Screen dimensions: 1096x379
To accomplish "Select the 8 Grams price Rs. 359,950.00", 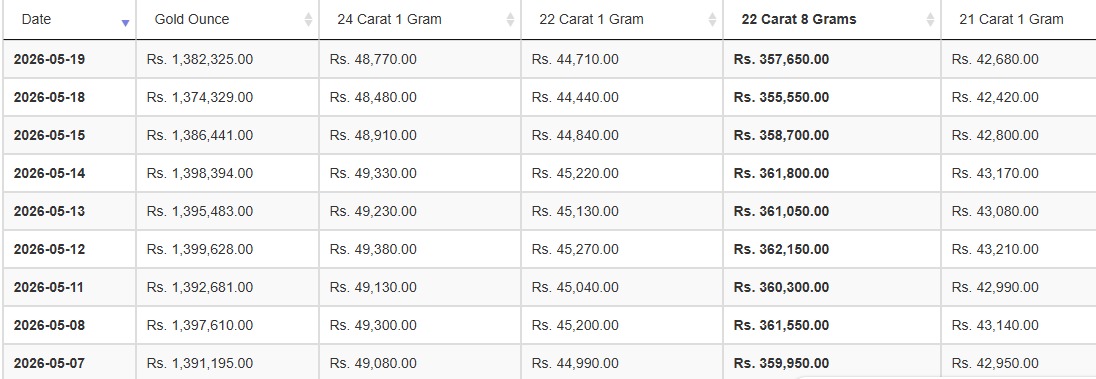I will click(781, 364).
